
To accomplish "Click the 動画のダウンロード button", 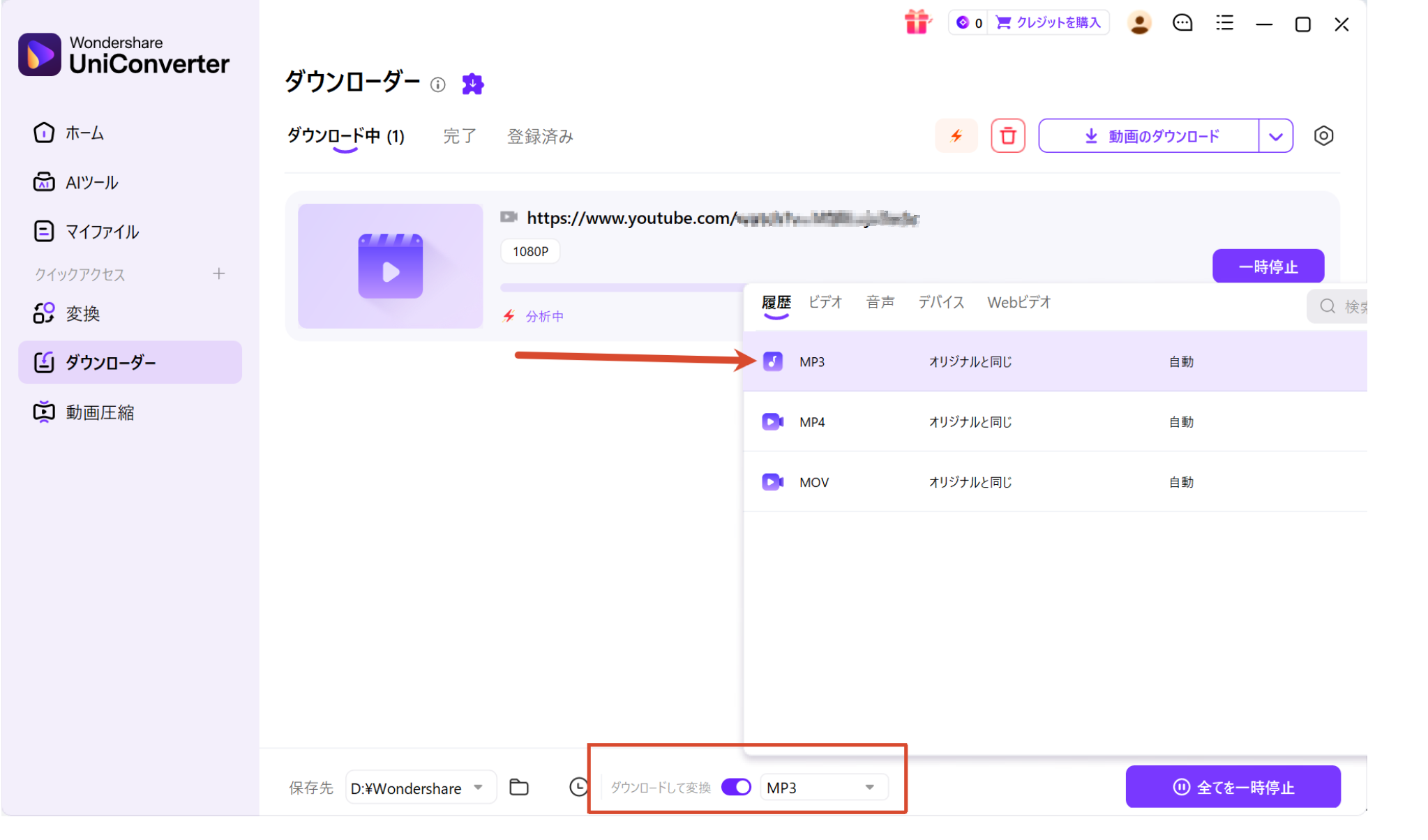I will [1149, 136].
